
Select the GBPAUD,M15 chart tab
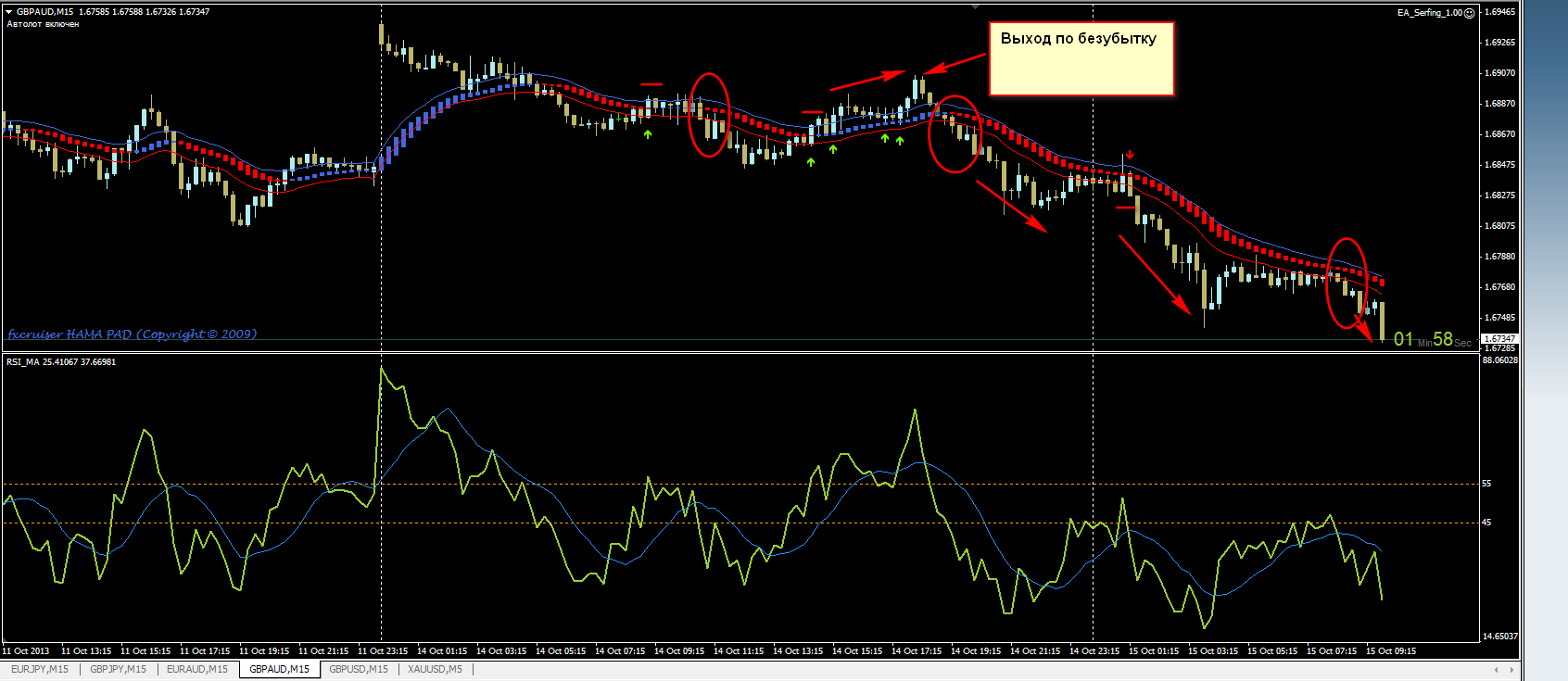point(280,669)
